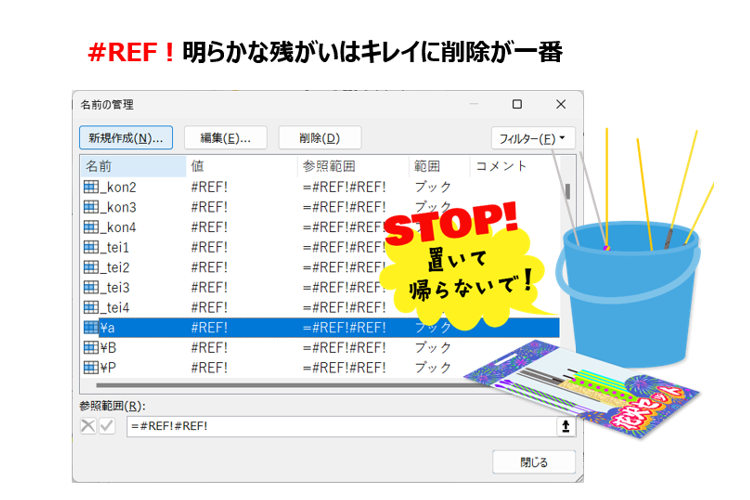The width and height of the screenshot is (750, 500).
Task: Select the name ¥P
Action: (108, 368)
